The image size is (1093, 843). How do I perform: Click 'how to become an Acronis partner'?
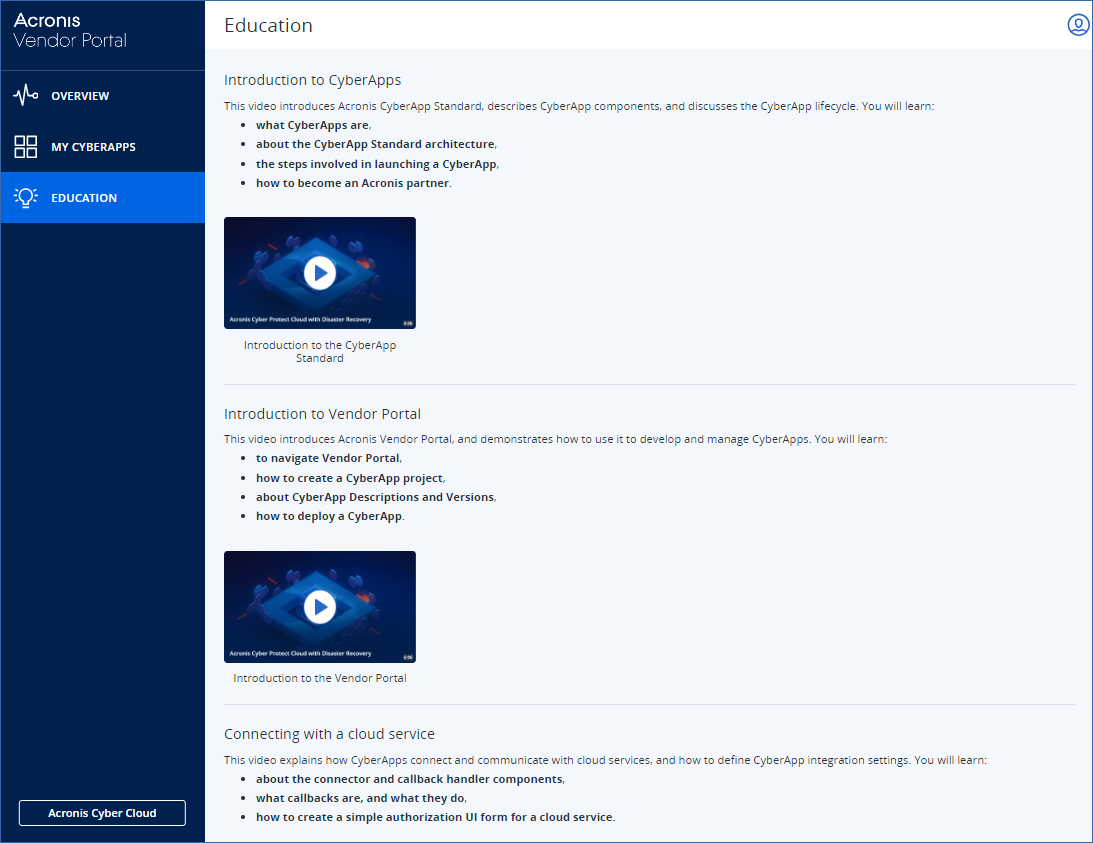point(353,183)
